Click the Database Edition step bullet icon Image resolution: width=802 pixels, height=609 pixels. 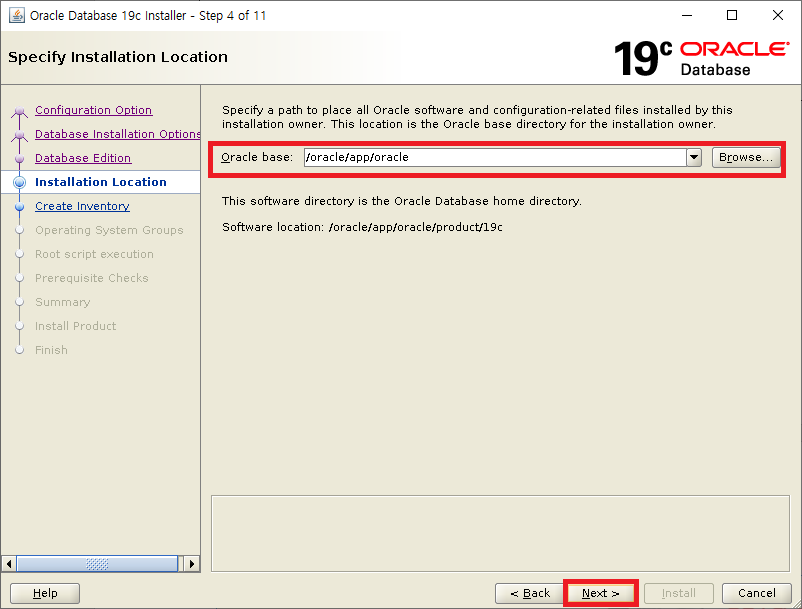pyautogui.click(x=19, y=159)
